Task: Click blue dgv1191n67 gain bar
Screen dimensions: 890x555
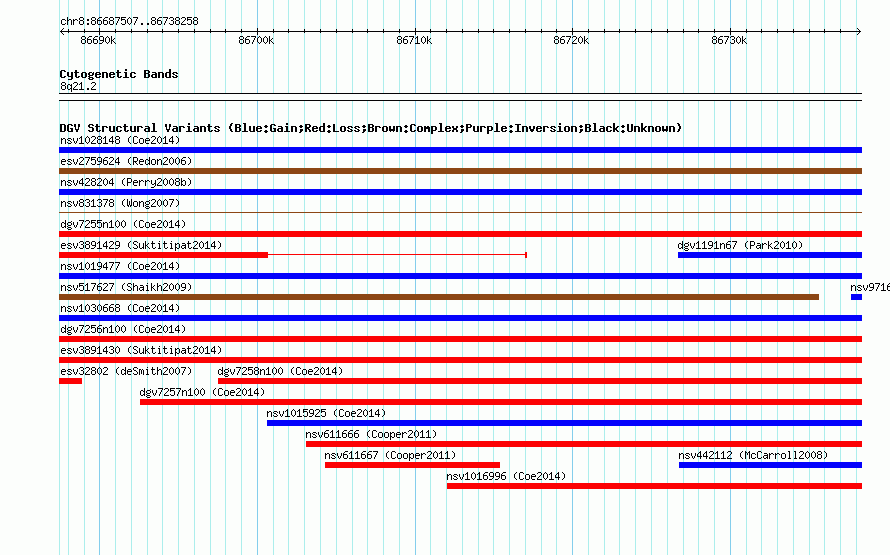Action: coord(770,255)
